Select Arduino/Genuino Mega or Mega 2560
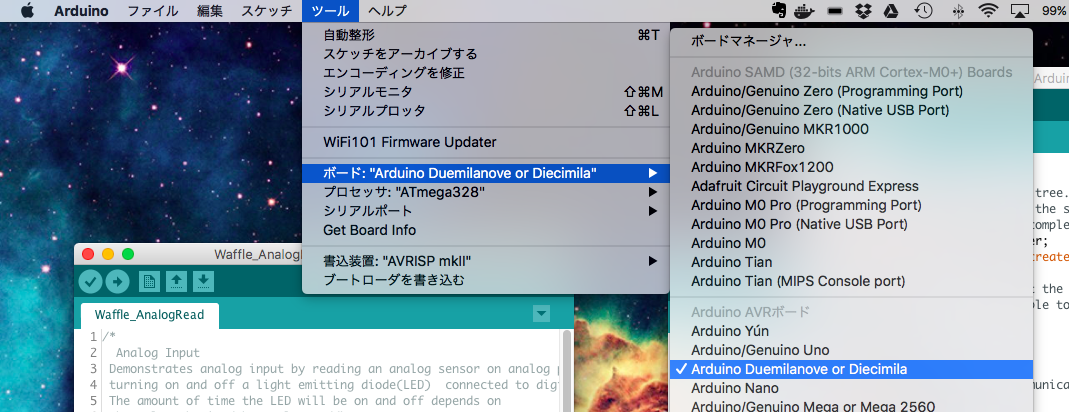 [x=852, y=407]
